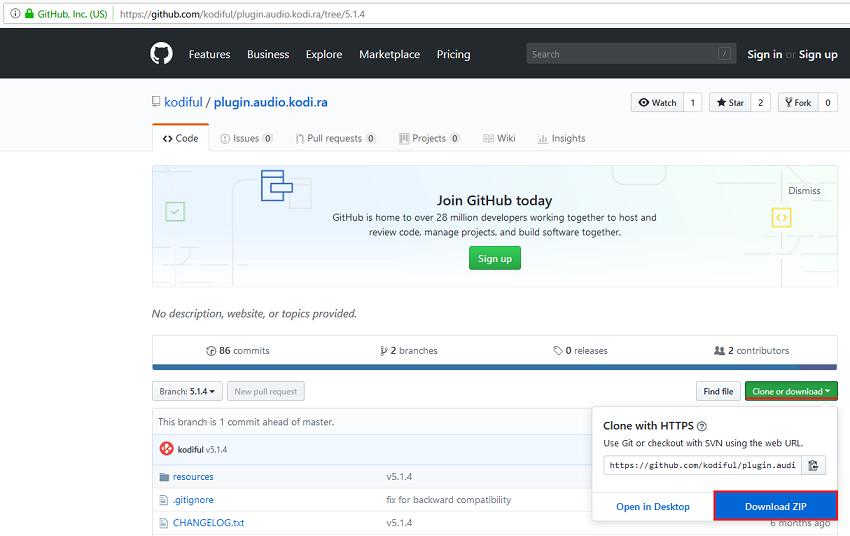Click the kodiful red avatar icon
This screenshot has height=536, width=850.
tap(166, 449)
